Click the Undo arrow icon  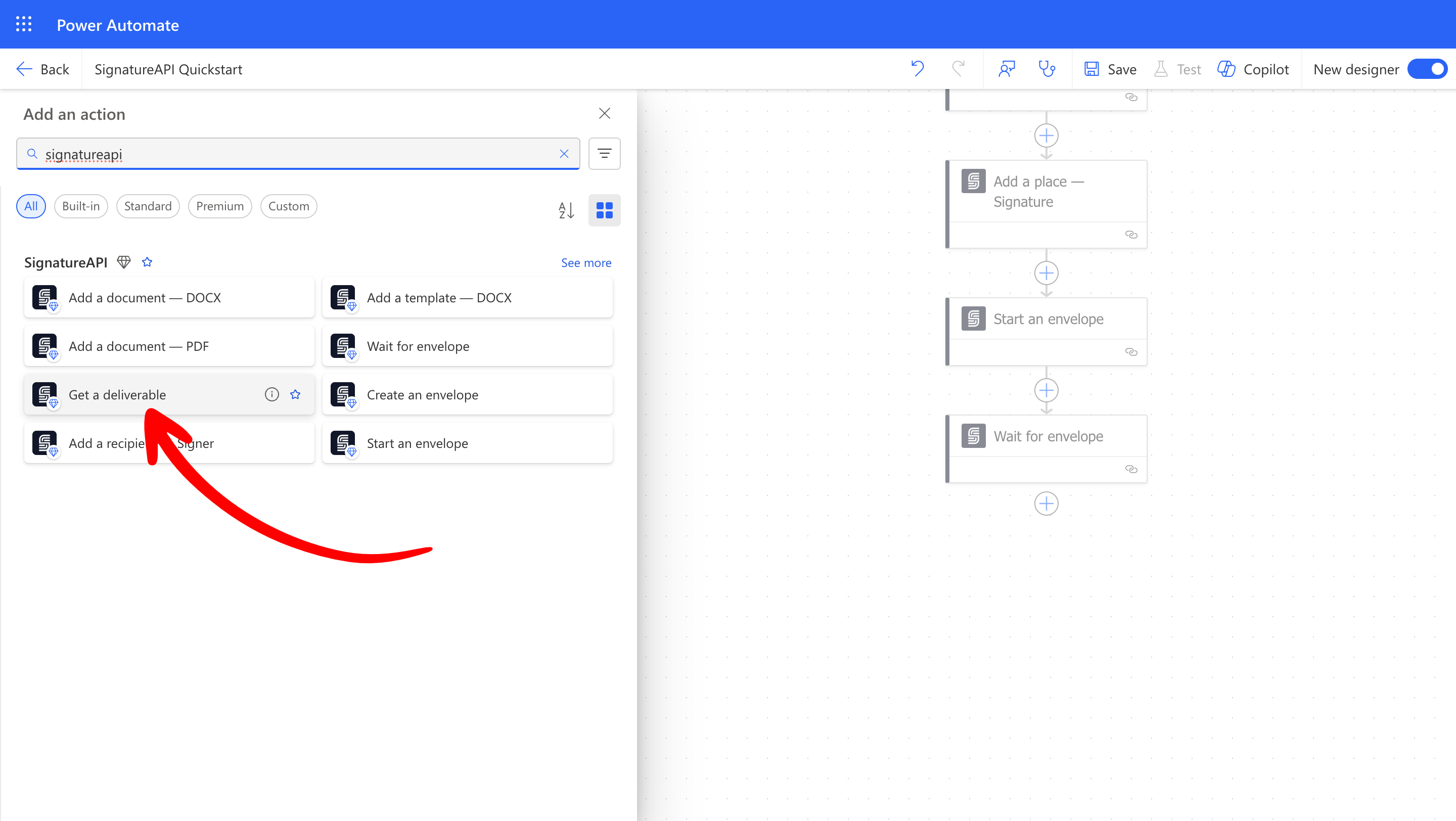918,69
